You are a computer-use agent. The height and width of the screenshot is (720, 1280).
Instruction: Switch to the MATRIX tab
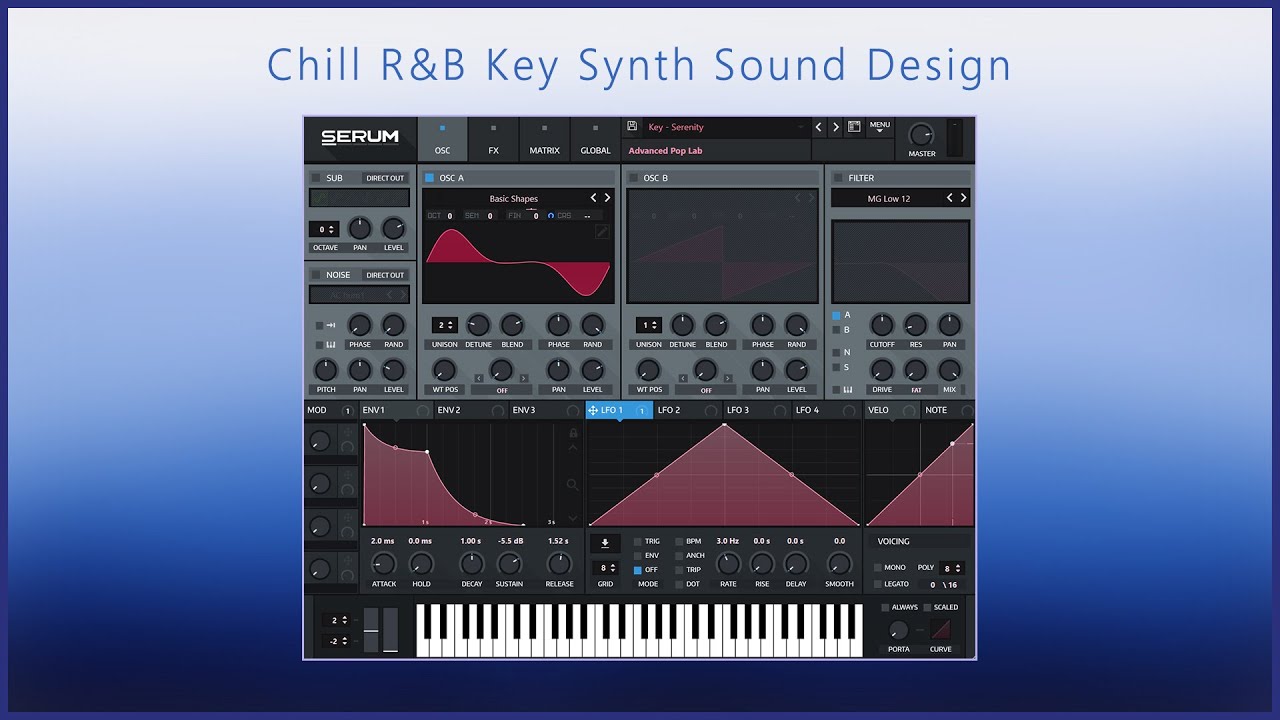tap(544, 140)
